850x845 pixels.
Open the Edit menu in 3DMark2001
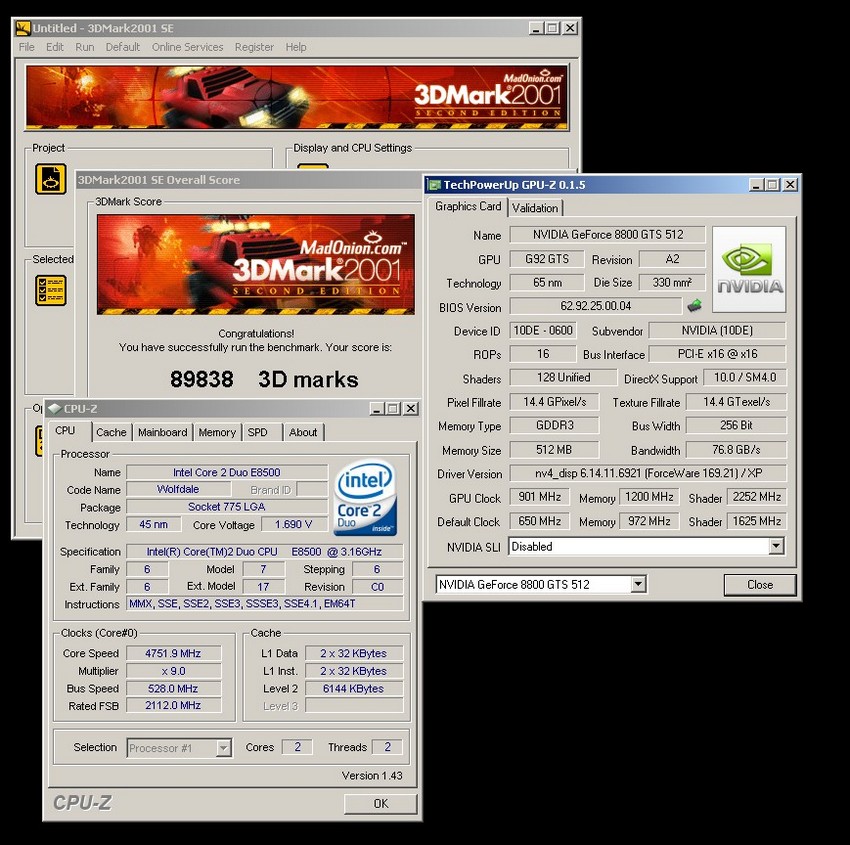tap(55, 47)
